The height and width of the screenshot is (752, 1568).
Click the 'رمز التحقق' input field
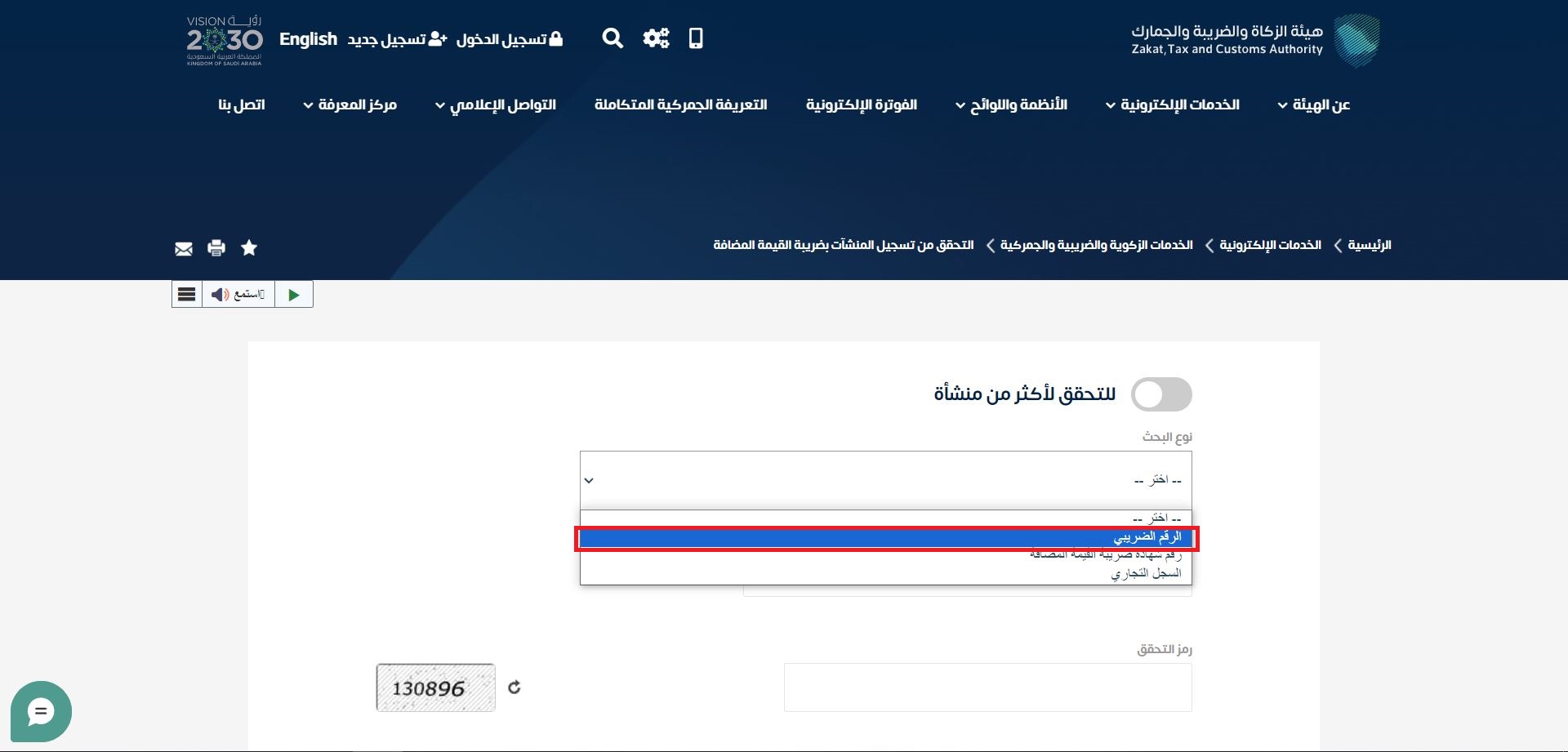pyautogui.click(x=987, y=687)
